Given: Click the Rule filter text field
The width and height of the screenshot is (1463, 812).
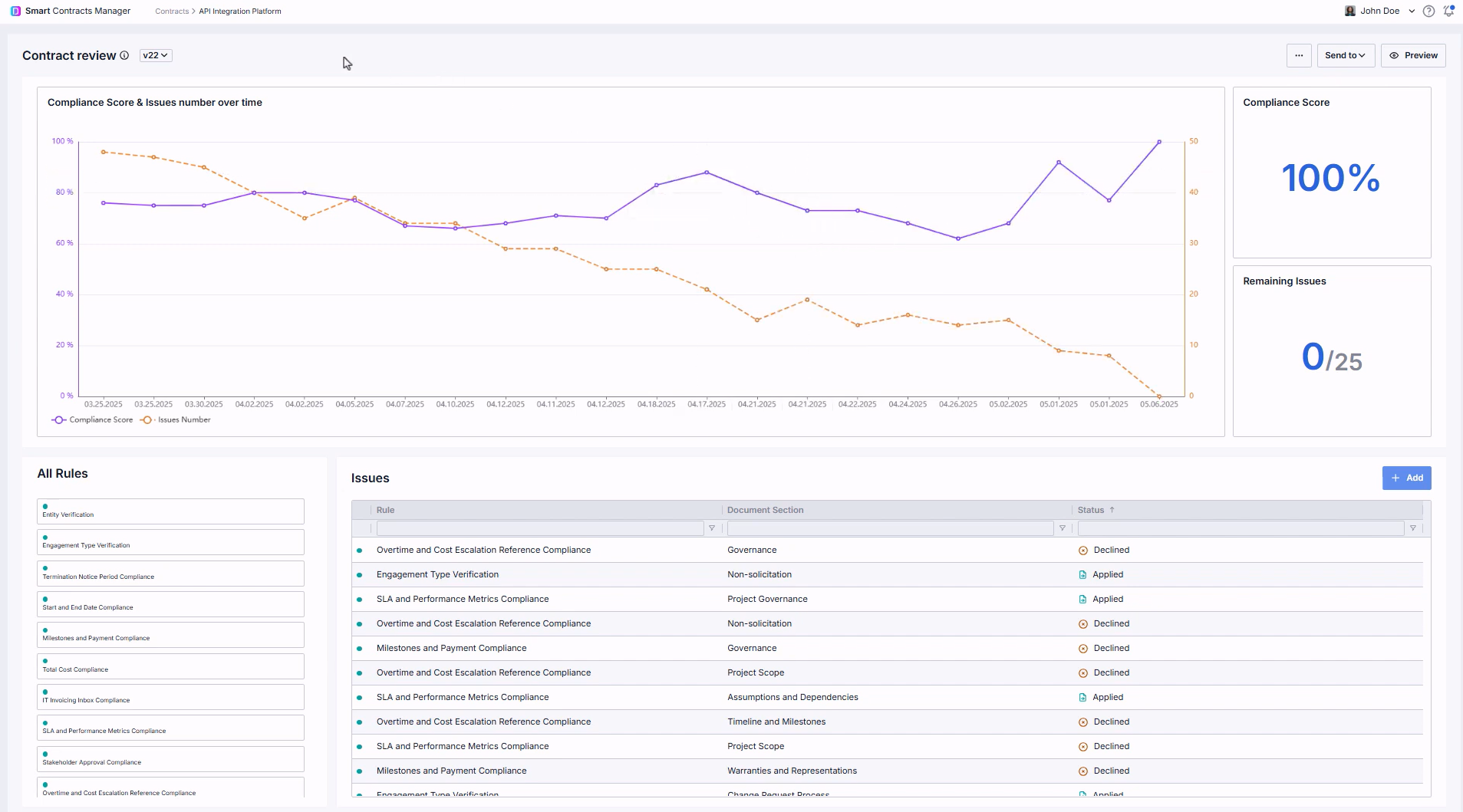Looking at the screenshot, I should pos(539,528).
